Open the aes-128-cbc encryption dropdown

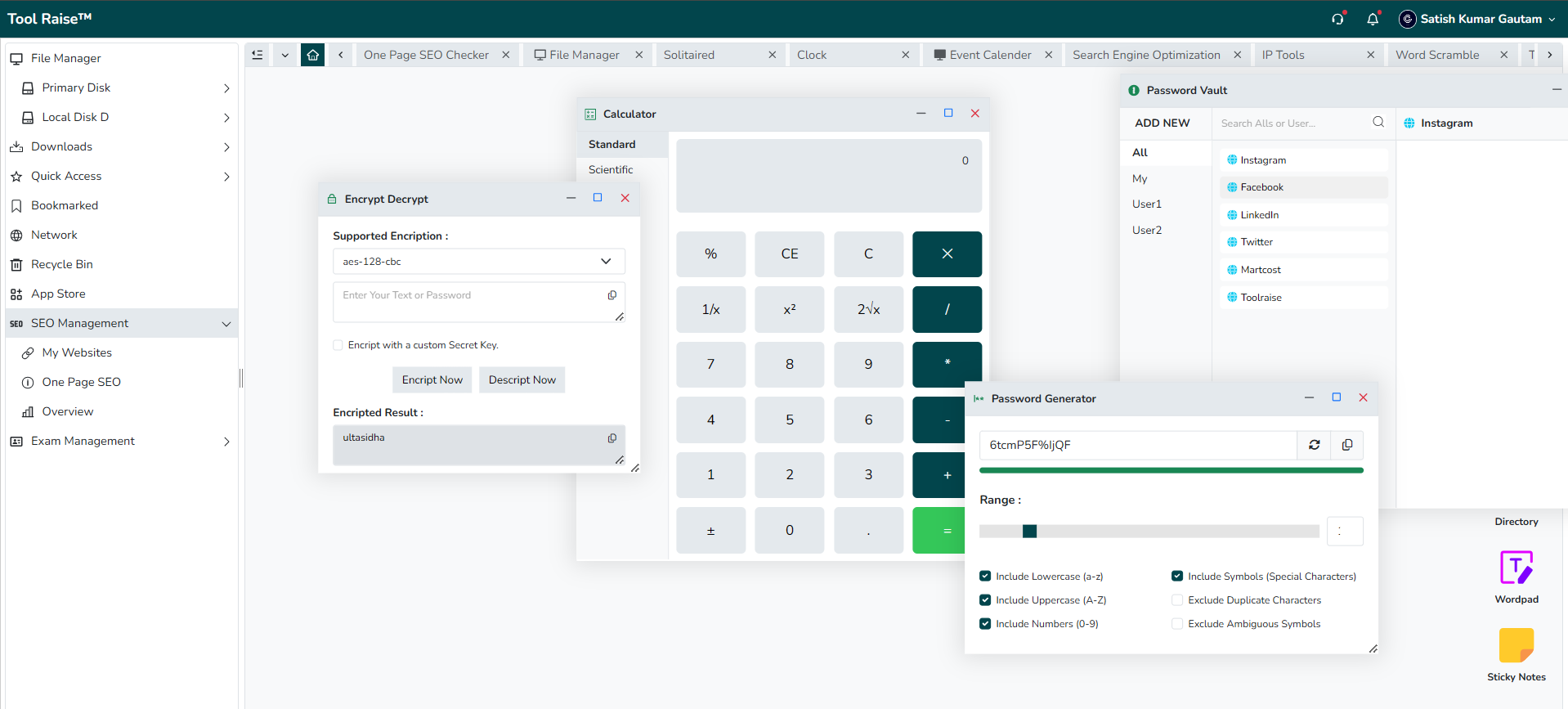click(479, 262)
